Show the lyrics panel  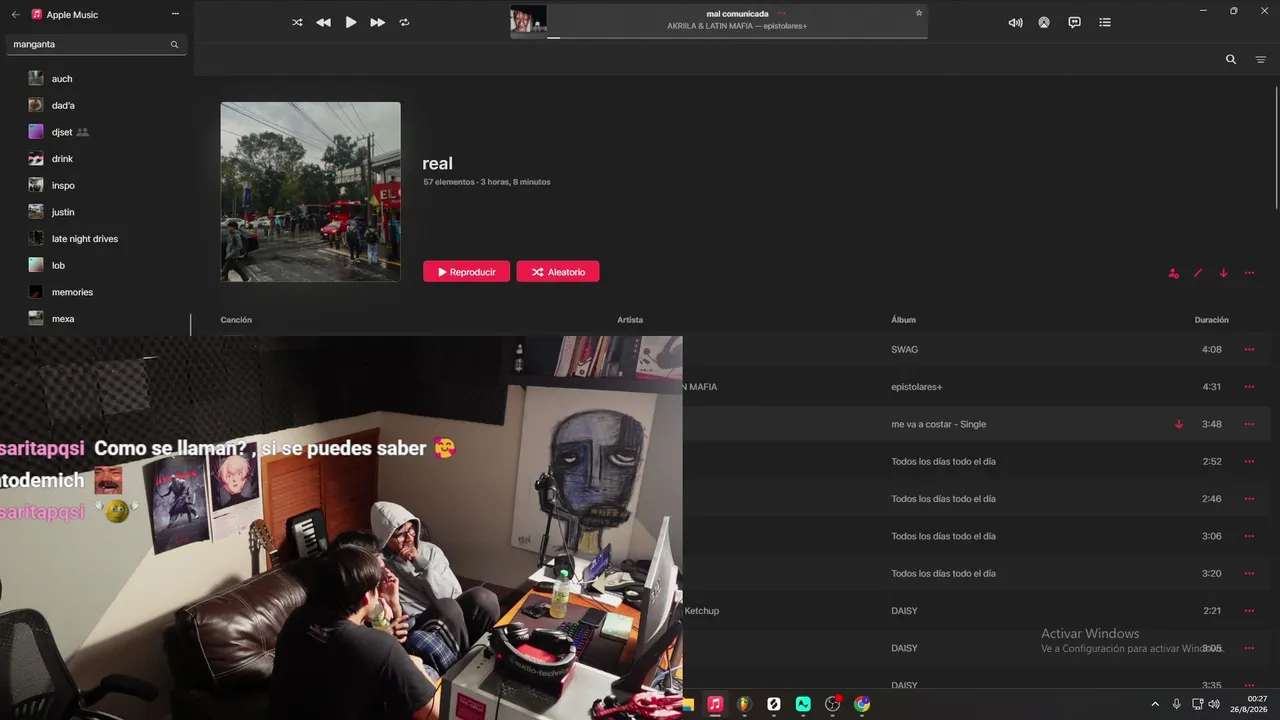(1074, 22)
